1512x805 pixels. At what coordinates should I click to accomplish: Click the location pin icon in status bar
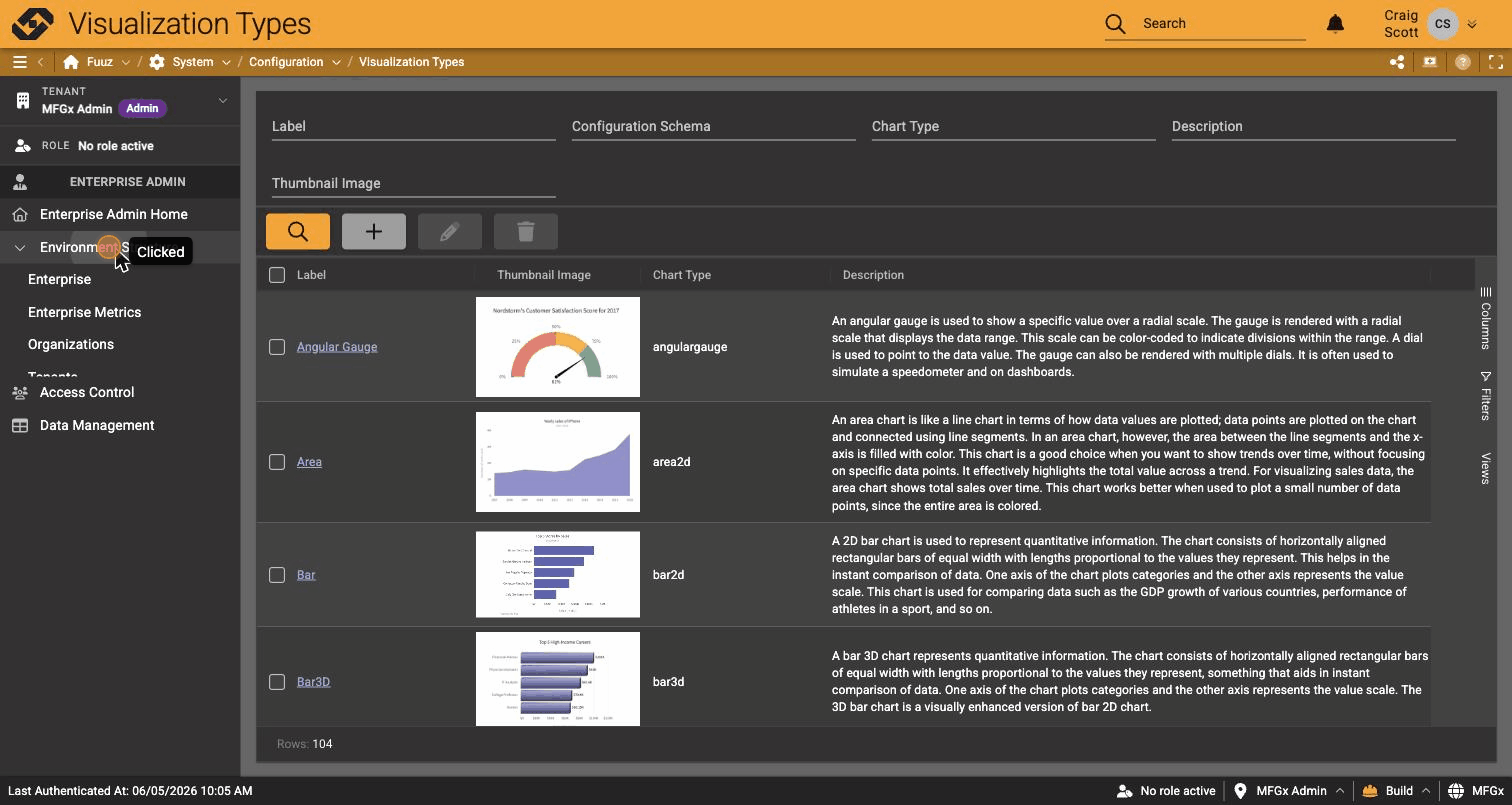point(1240,791)
